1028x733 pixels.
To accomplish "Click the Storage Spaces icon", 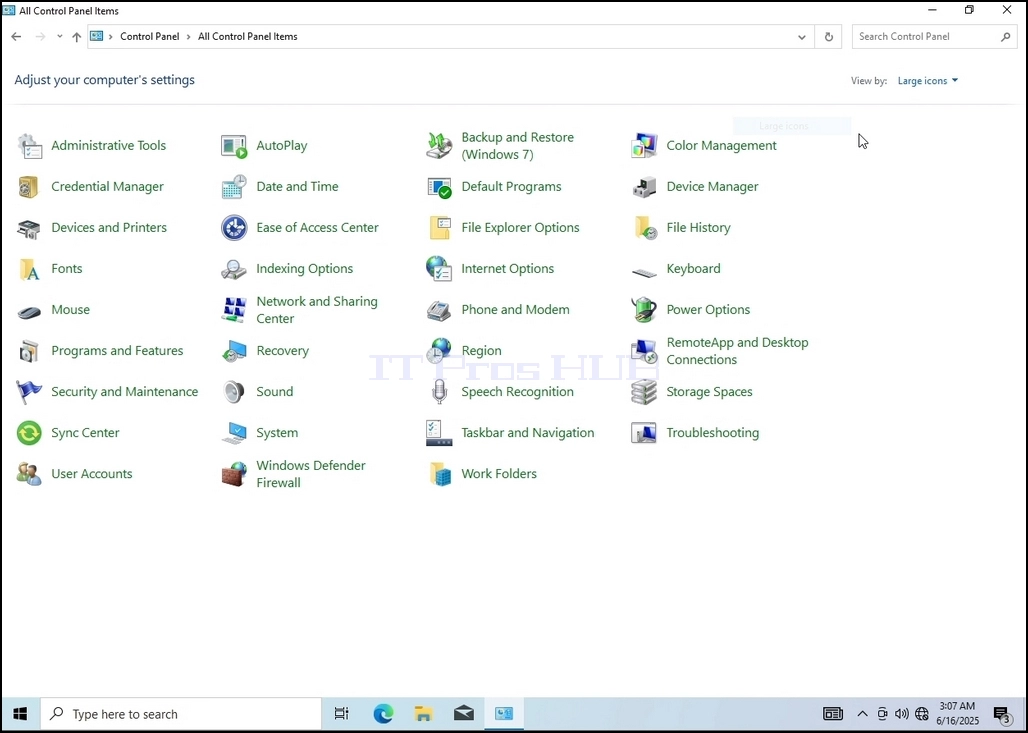I will (x=644, y=392).
